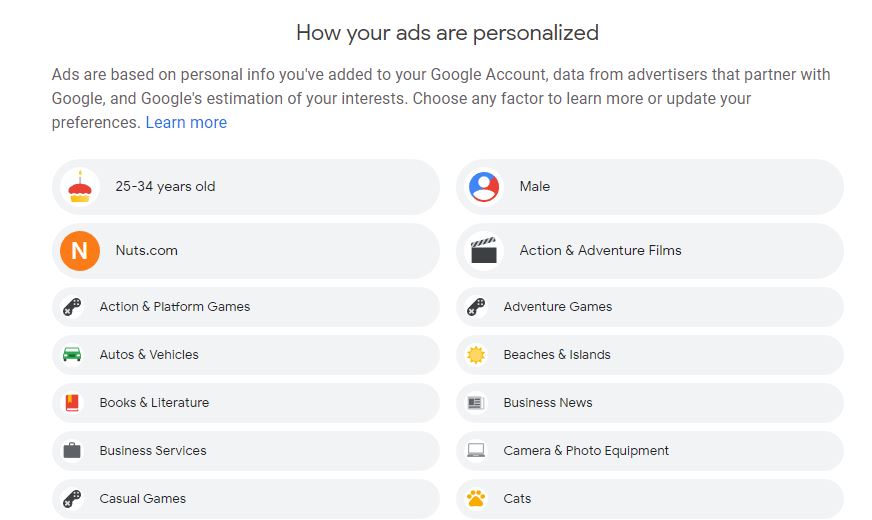This screenshot has height=520, width=872.
Task: Open the Adventure Games interest
Action: pyautogui.click(x=558, y=307)
